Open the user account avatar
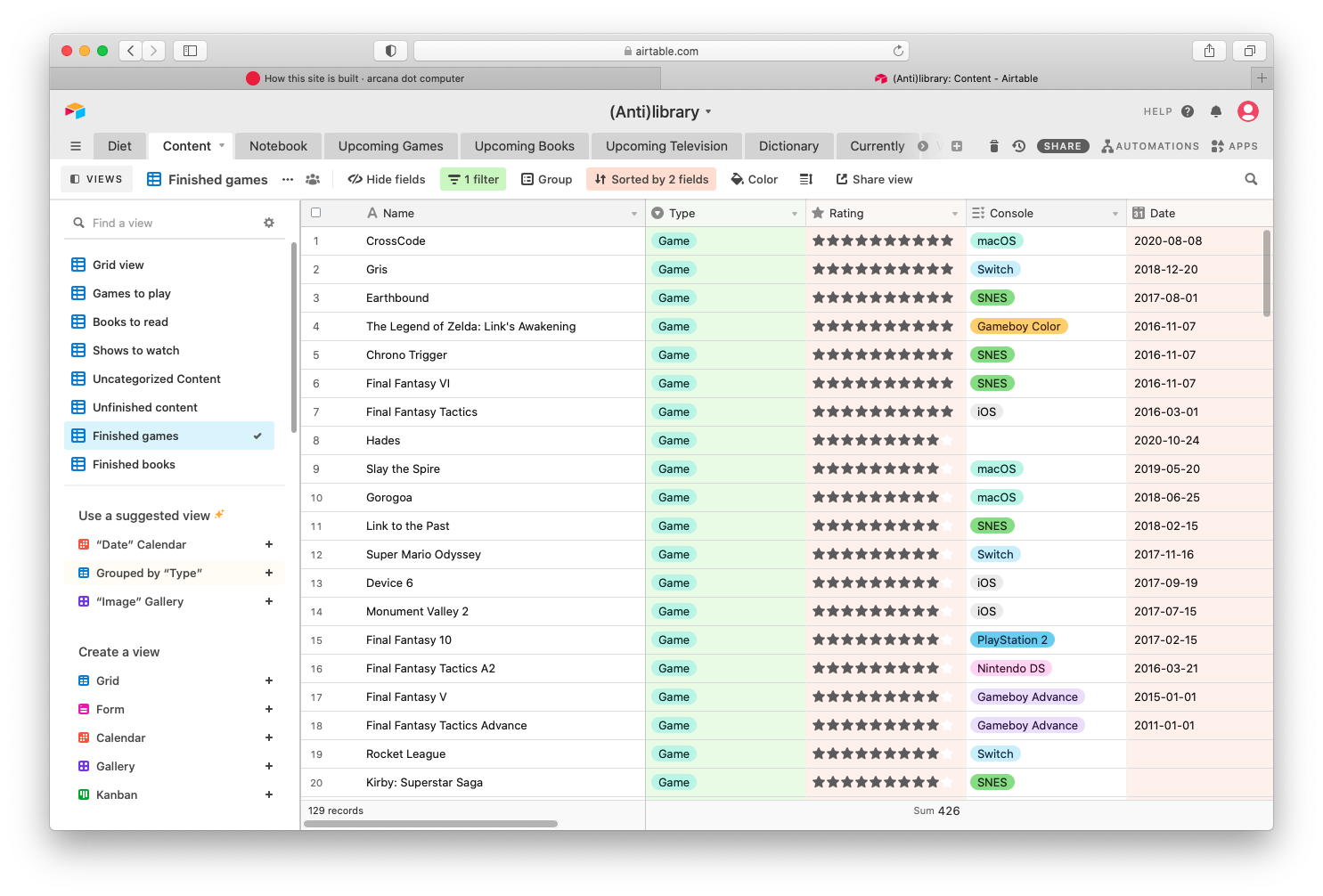1323x896 pixels. pyautogui.click(x=1248, y=111)
